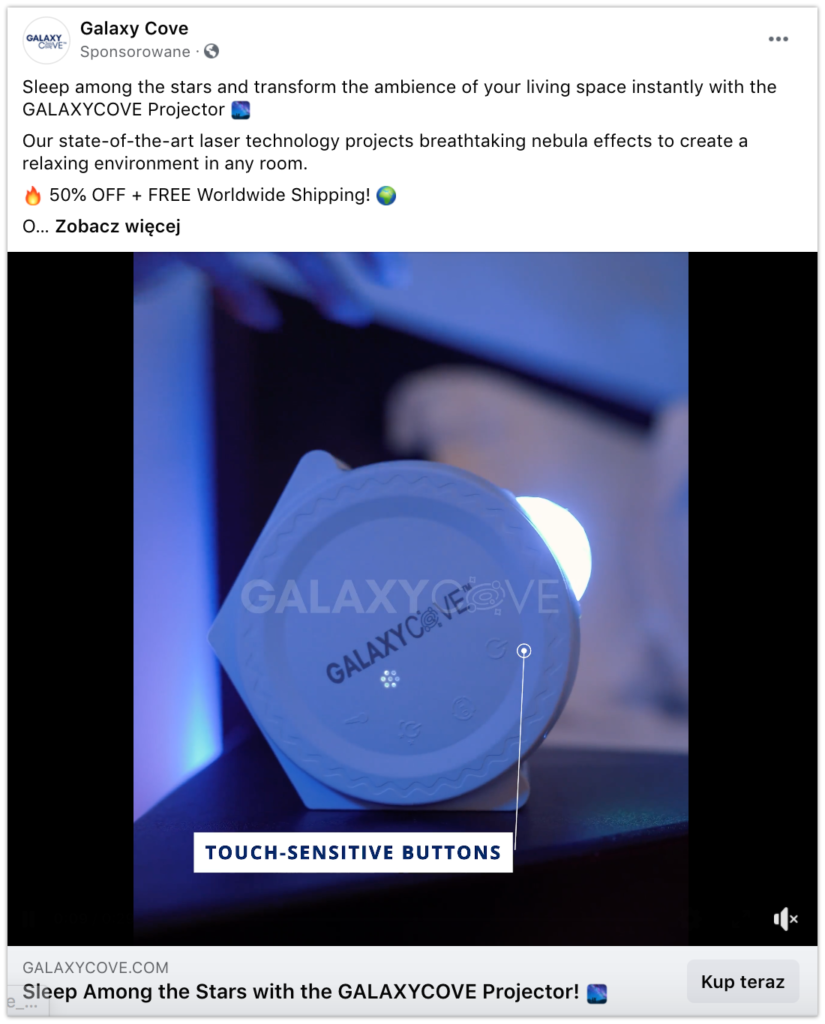
Task: Click the galaxy emoji in the ad headline
Action: pyautogui.click(x=597, y=993)
